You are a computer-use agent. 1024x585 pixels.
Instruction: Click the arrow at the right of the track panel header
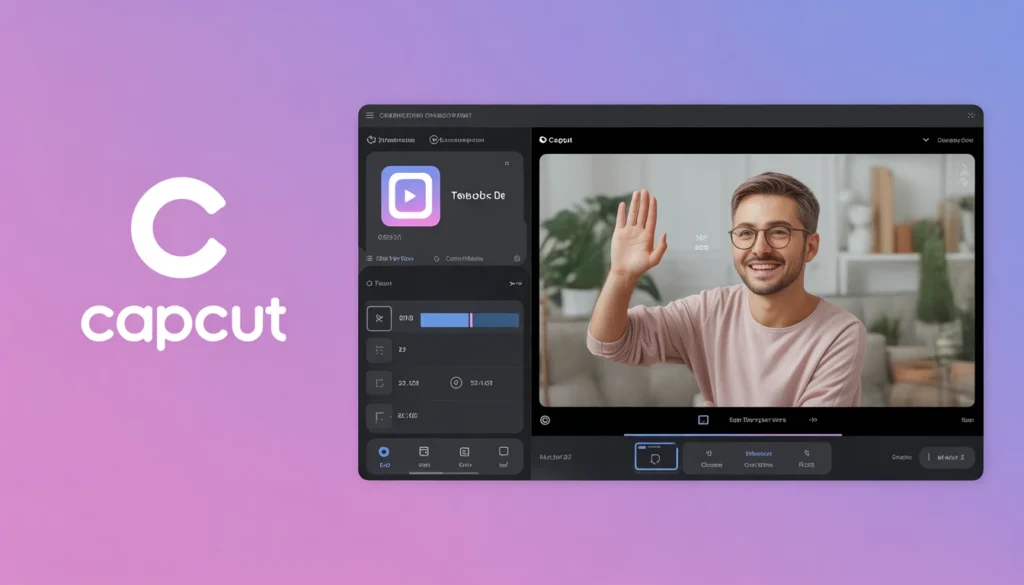pyautogui.click(x=515, y=285)
